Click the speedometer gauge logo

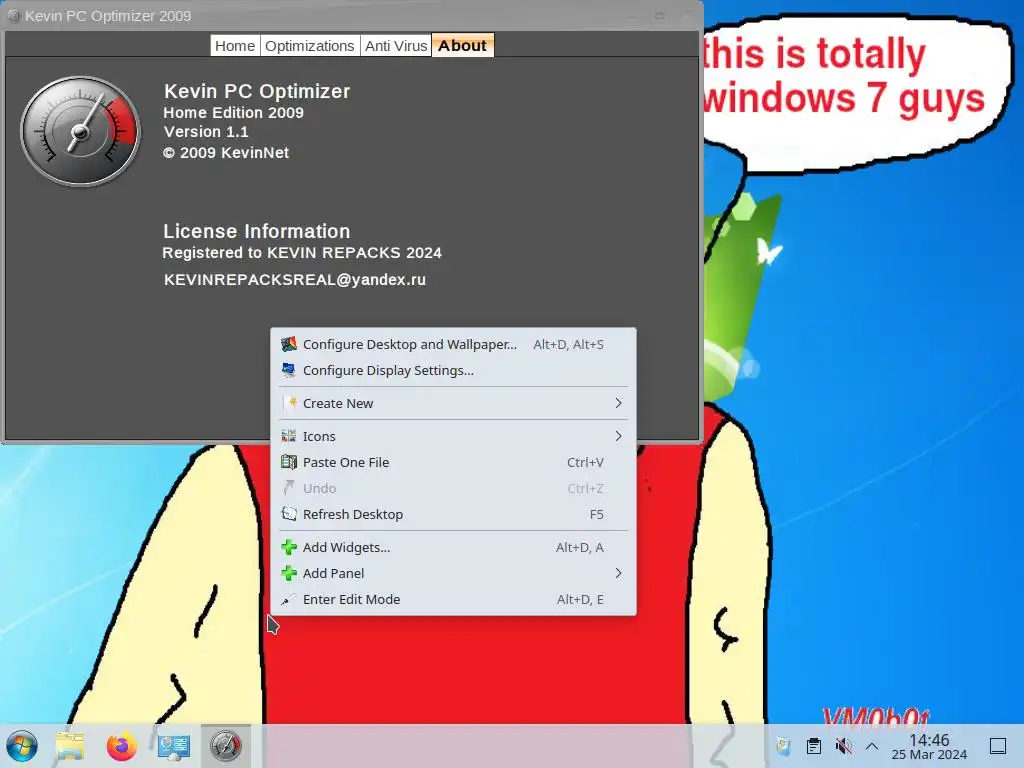coord(80,131)
